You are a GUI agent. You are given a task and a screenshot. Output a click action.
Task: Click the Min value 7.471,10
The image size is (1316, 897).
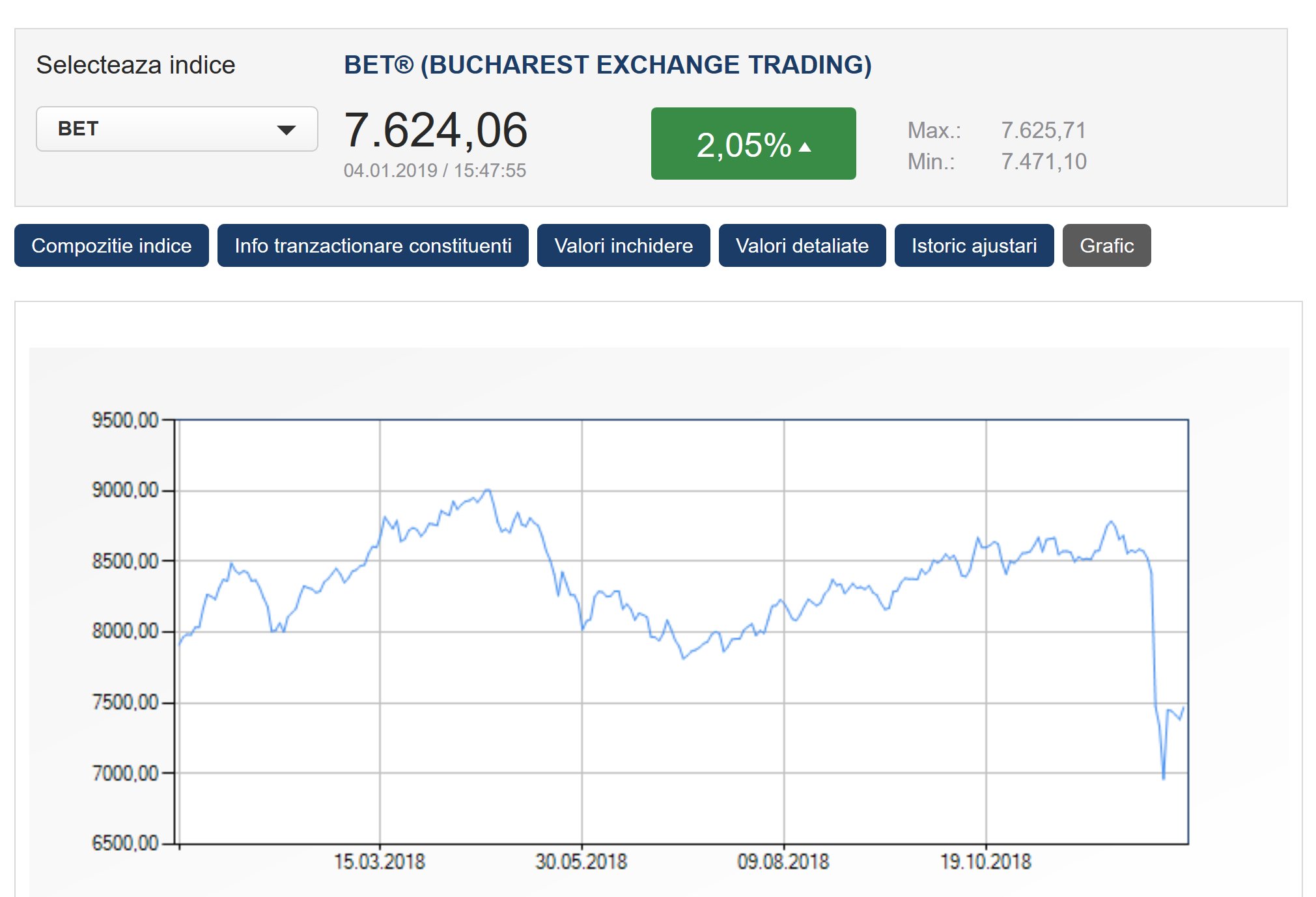[1043, 161]
